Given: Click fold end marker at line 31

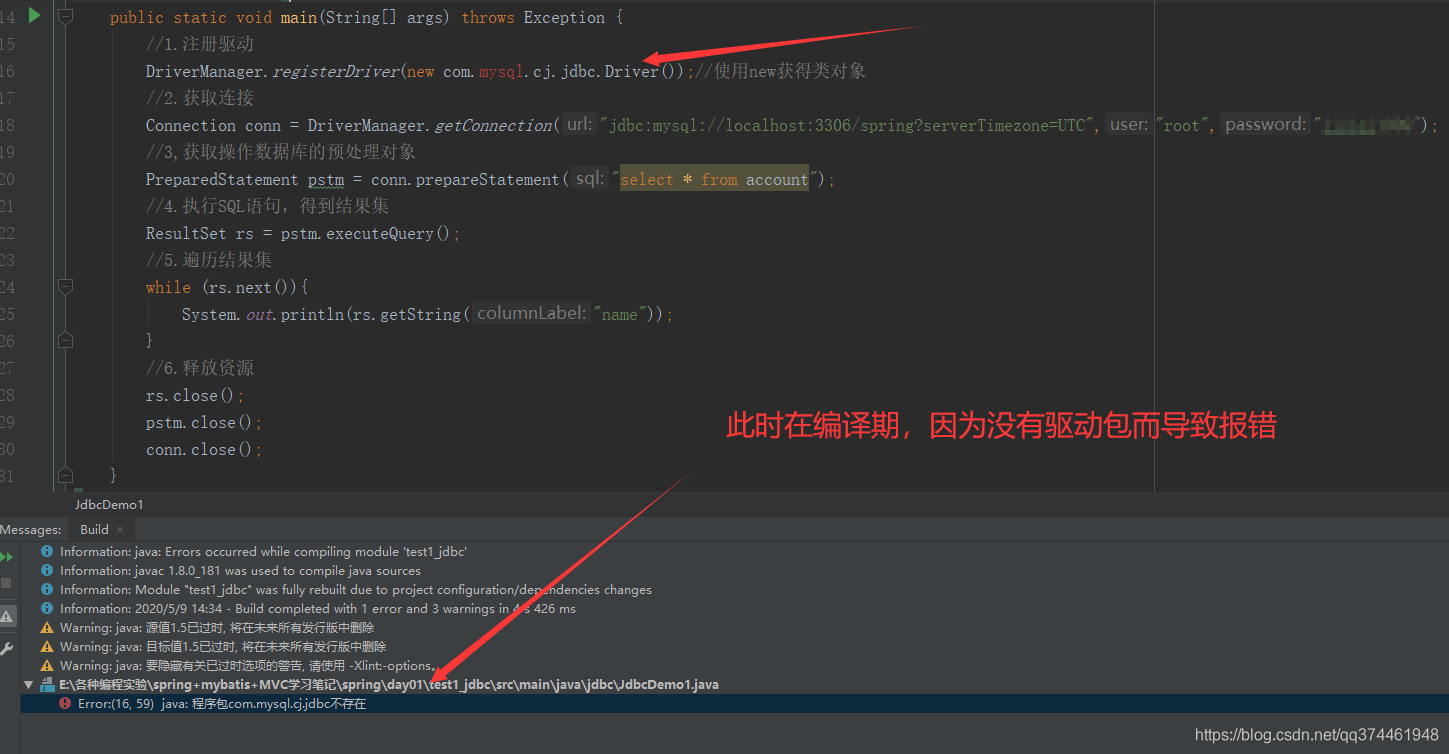Looking at the screenshot, I should (65, 474).
